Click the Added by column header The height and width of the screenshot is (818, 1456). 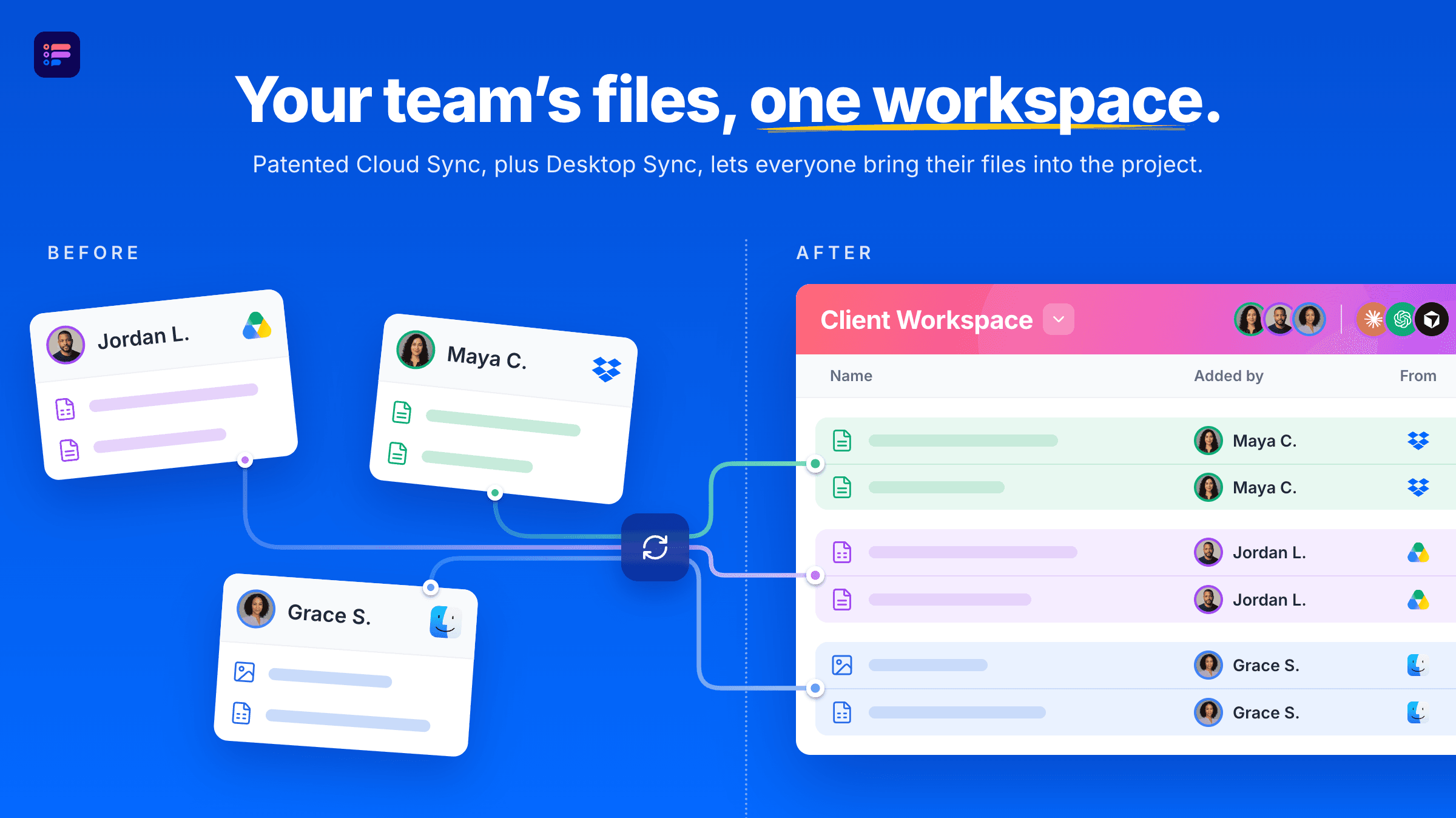point(1228,376)
